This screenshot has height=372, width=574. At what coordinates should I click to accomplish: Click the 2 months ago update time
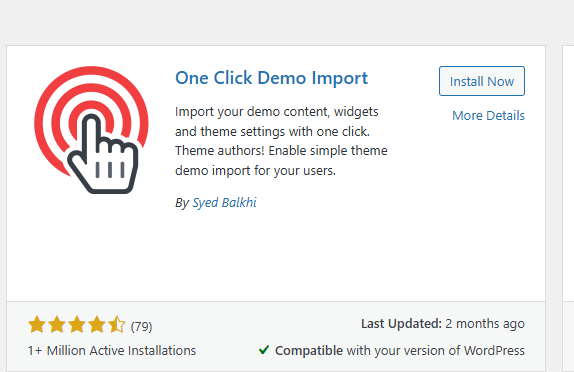(x=485, y=324)
